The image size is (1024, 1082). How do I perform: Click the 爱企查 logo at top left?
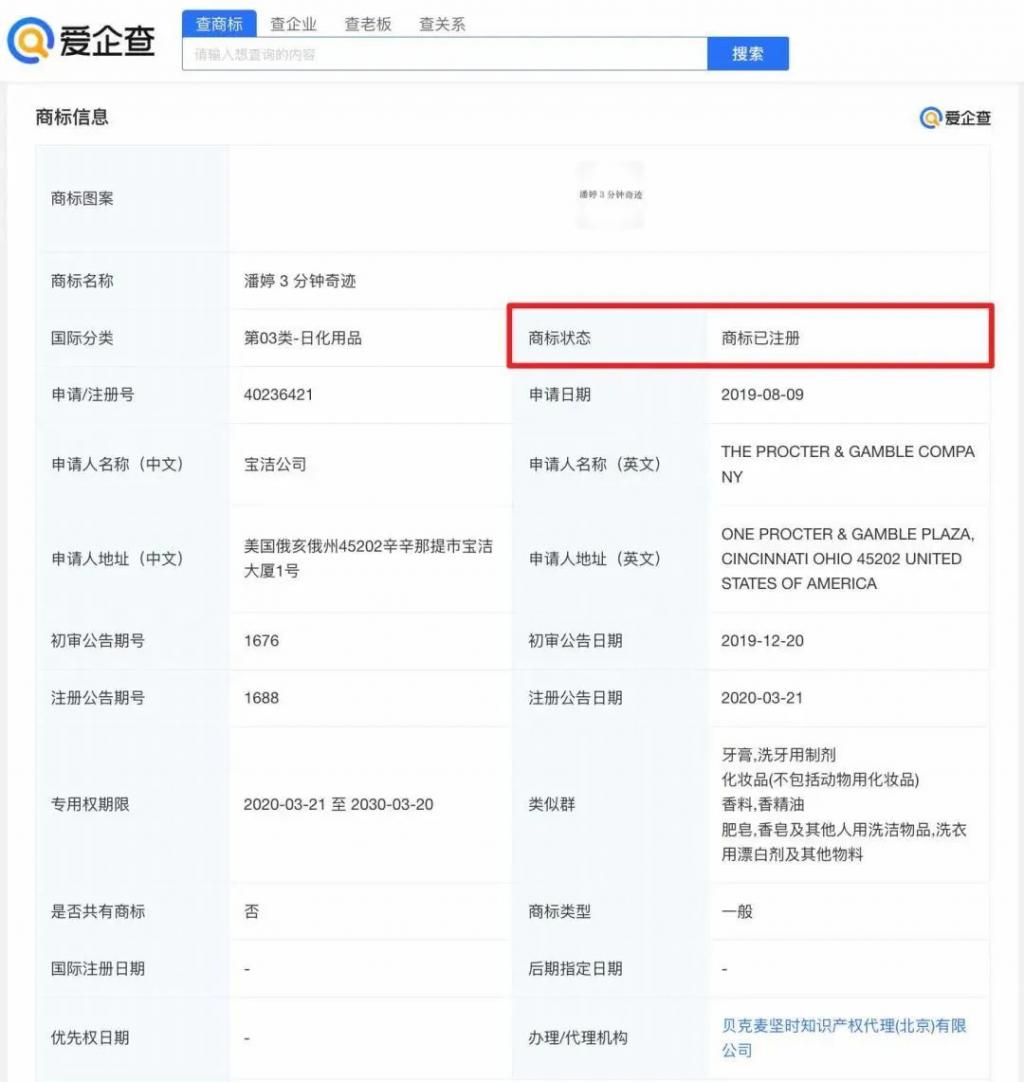pos(81,40)
